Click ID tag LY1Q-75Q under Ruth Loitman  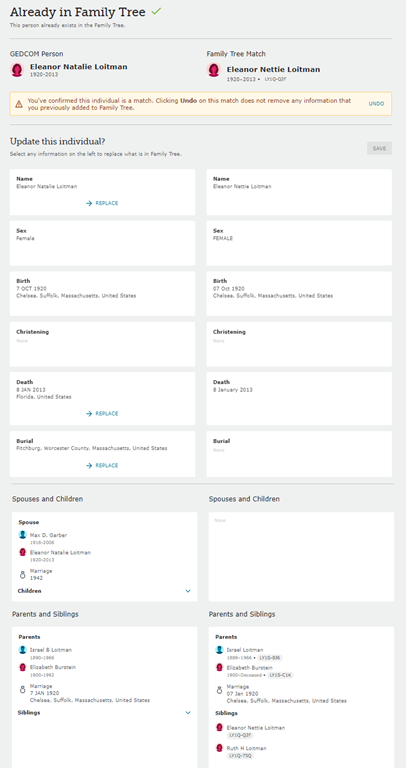point(240,756)
